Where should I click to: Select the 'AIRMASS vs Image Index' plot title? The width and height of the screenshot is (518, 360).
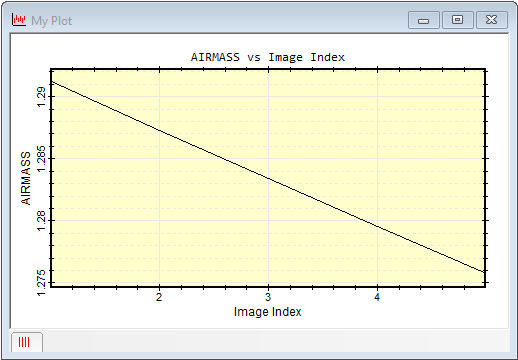coord(268,57)
